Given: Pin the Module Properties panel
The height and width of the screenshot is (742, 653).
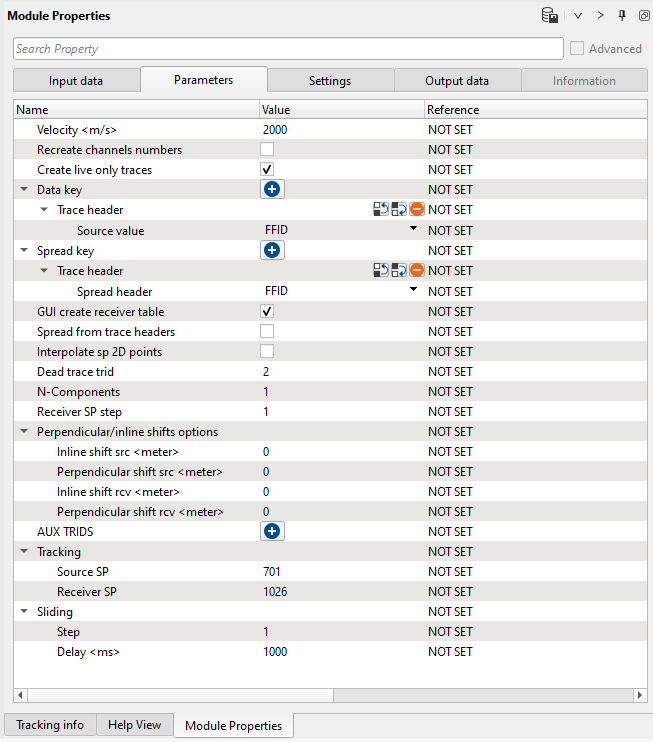Looking at the screenshot, I should point(622,16).
